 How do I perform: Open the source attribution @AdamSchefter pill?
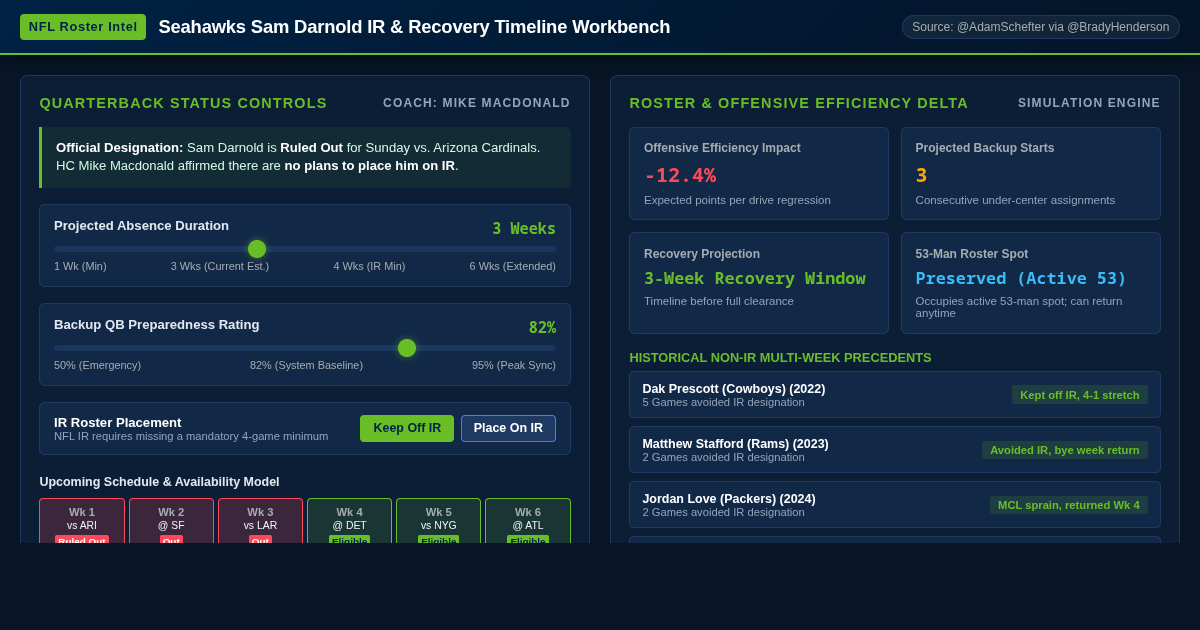1040,27
